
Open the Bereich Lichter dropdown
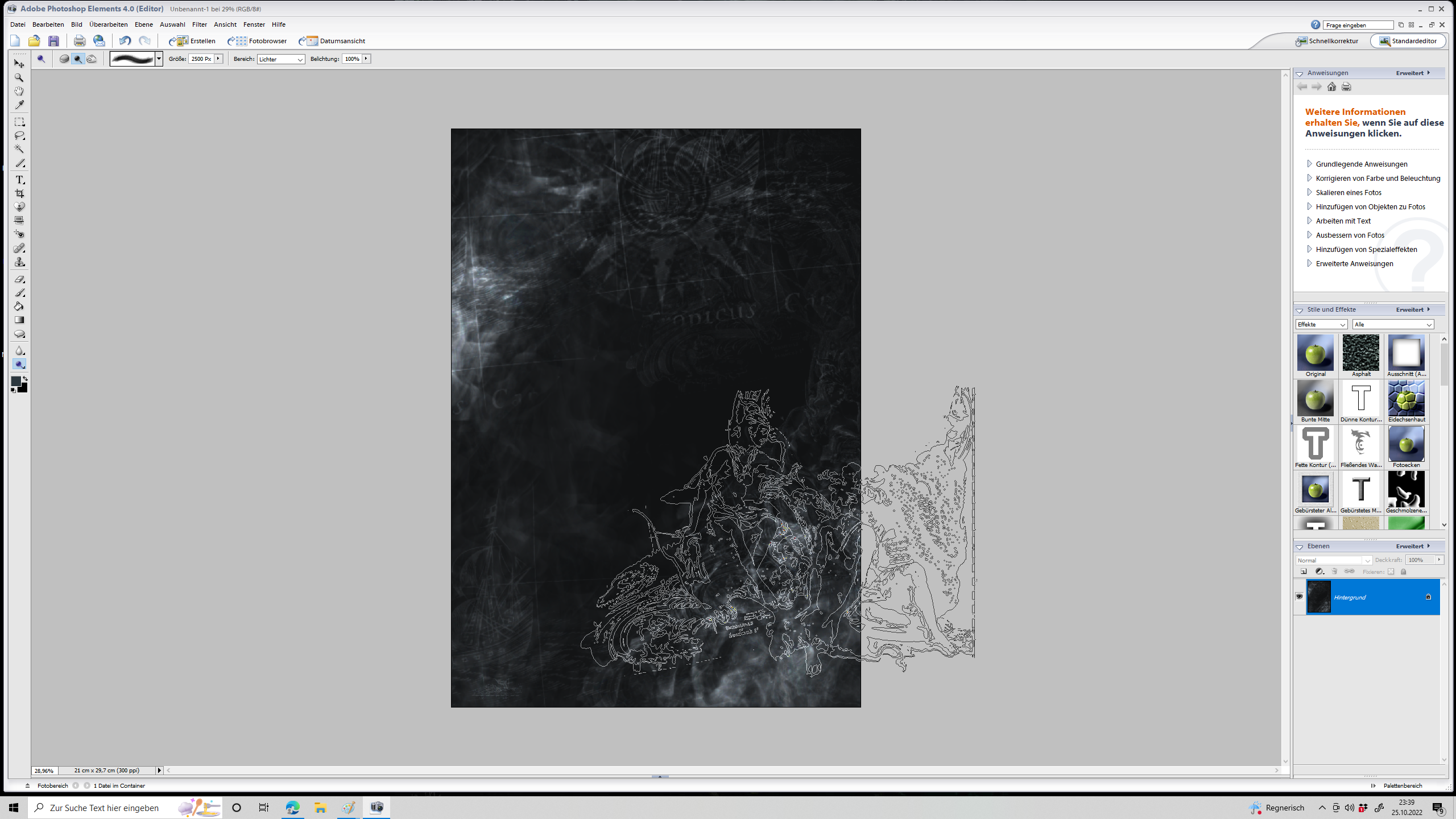pos(281,59)
